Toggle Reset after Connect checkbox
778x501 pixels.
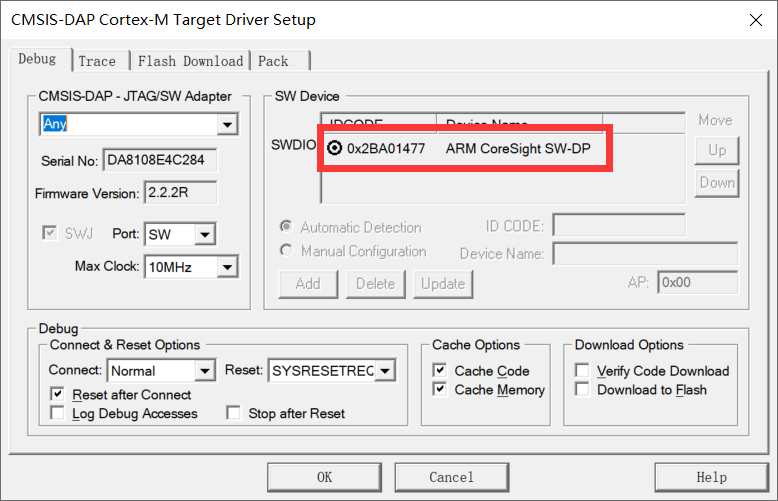pos(57,395)
